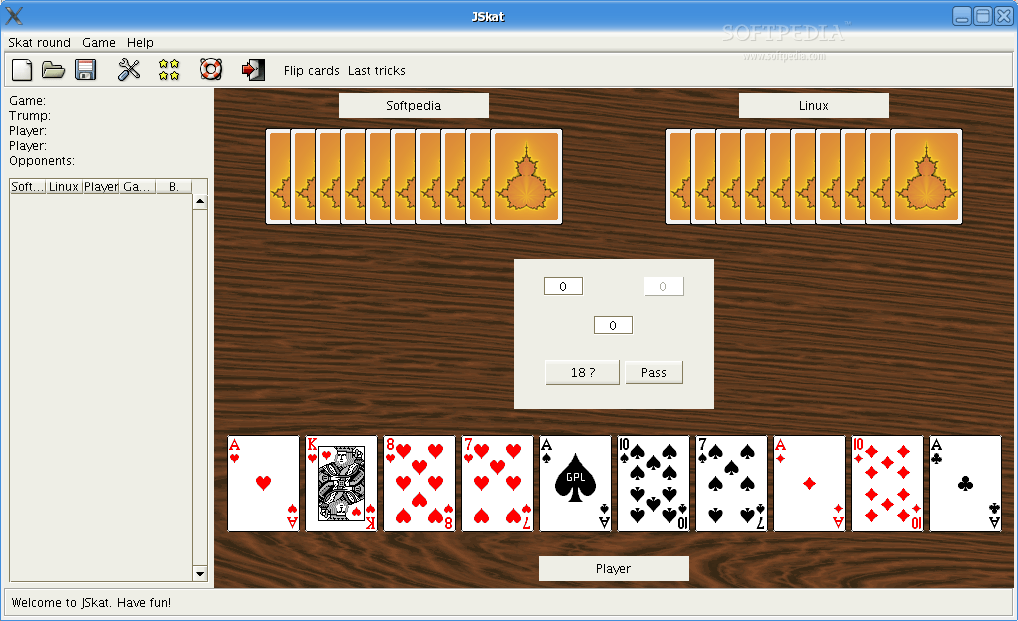Click the Player name label at the bottom
The width and height of the screenshot is (1018, 621).
[614, 568]
